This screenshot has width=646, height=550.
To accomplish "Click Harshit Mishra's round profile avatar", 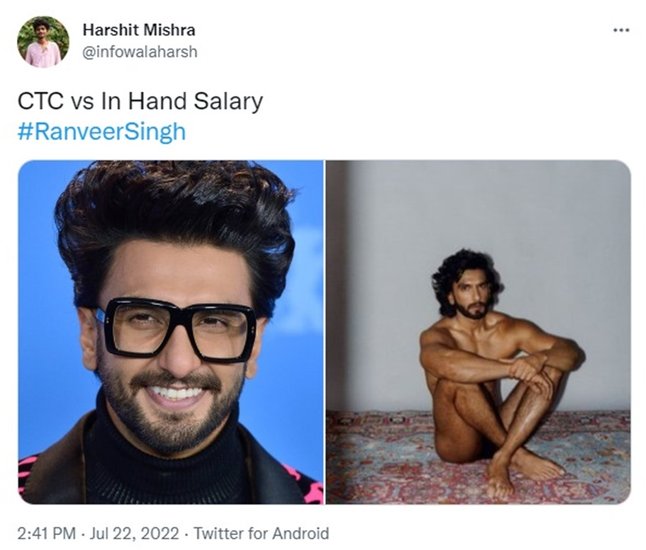I will point(43,42).
